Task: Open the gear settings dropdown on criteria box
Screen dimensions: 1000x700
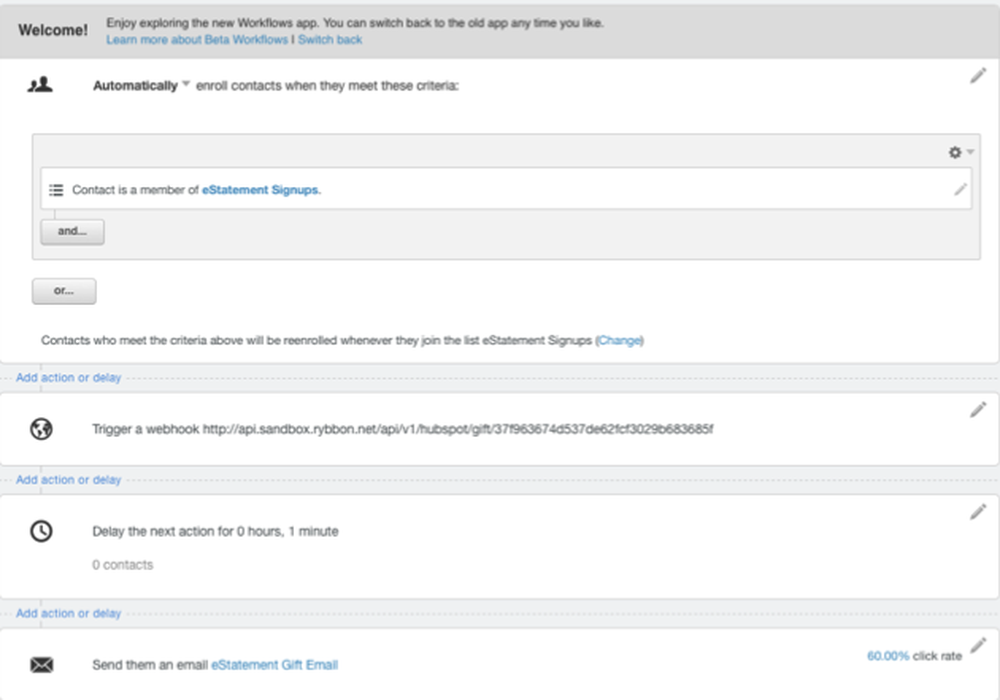Action: tap(959, 151)
